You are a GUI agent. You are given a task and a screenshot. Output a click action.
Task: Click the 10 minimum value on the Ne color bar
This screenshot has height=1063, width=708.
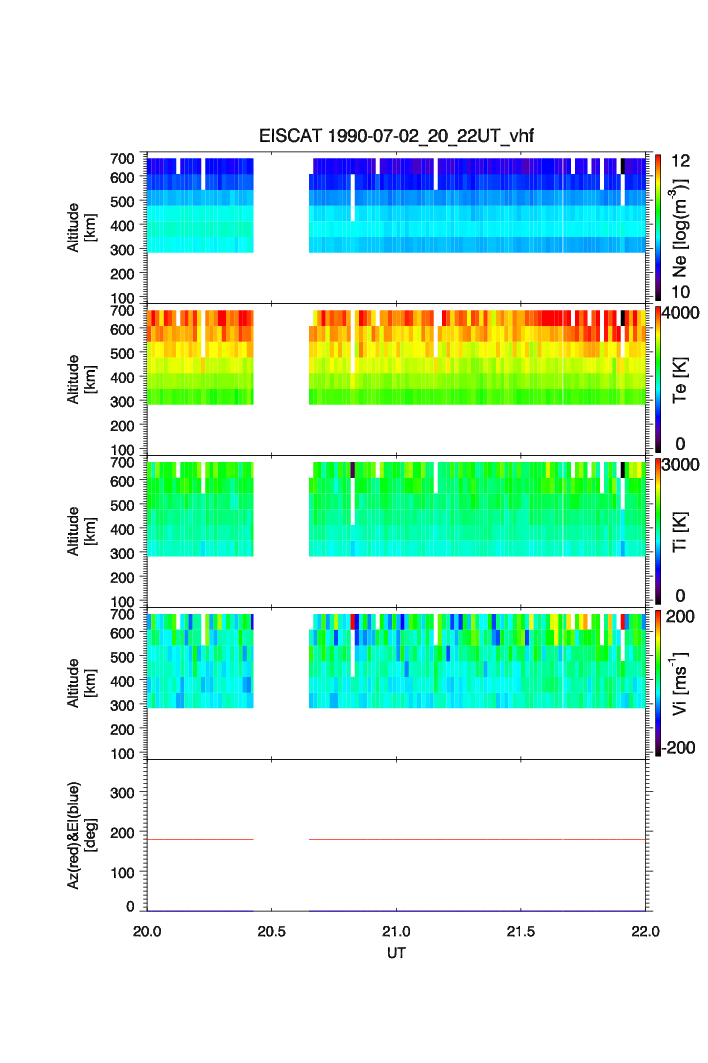[x=680, y=292]
